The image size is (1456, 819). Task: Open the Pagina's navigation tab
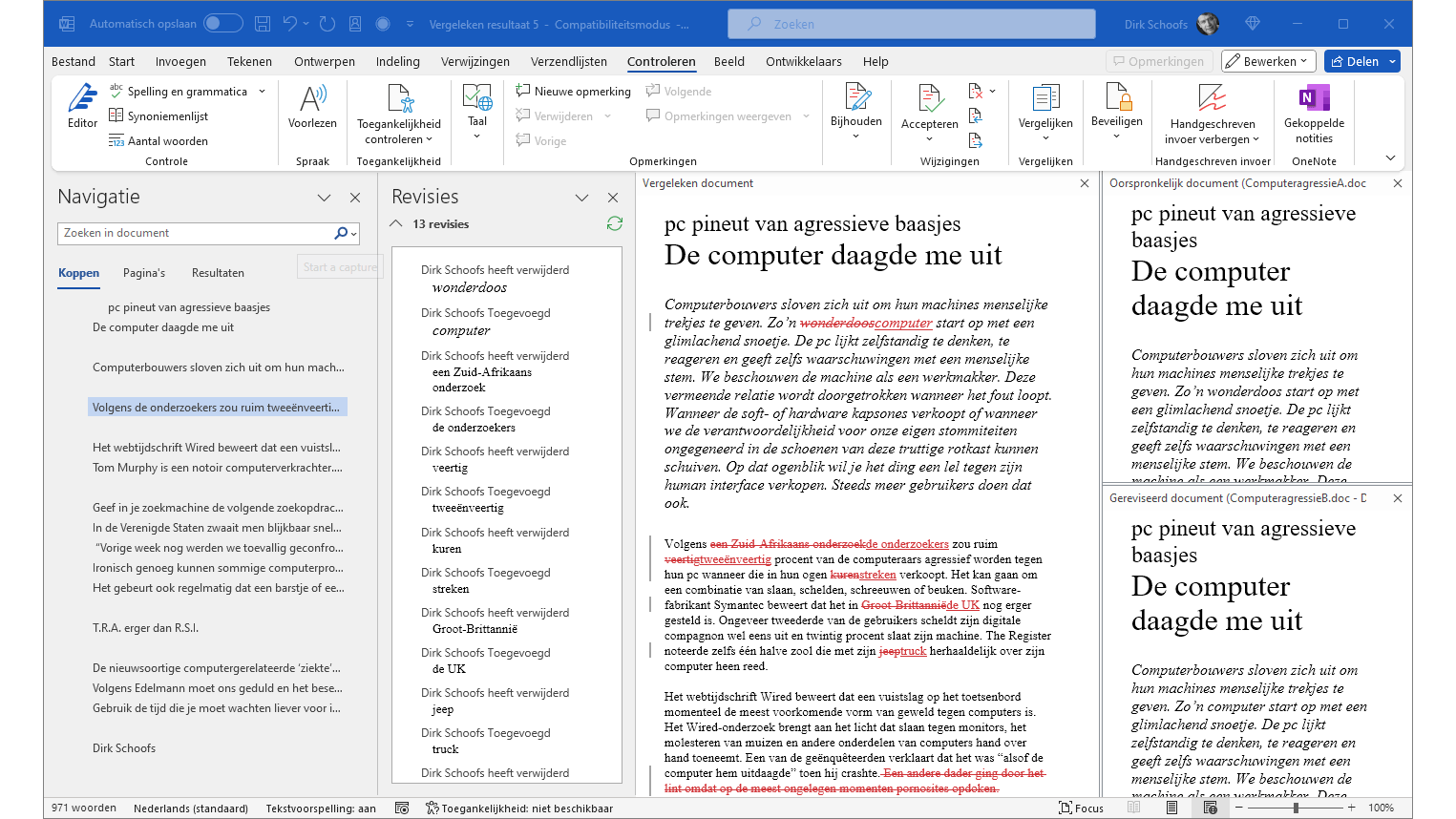144,273
